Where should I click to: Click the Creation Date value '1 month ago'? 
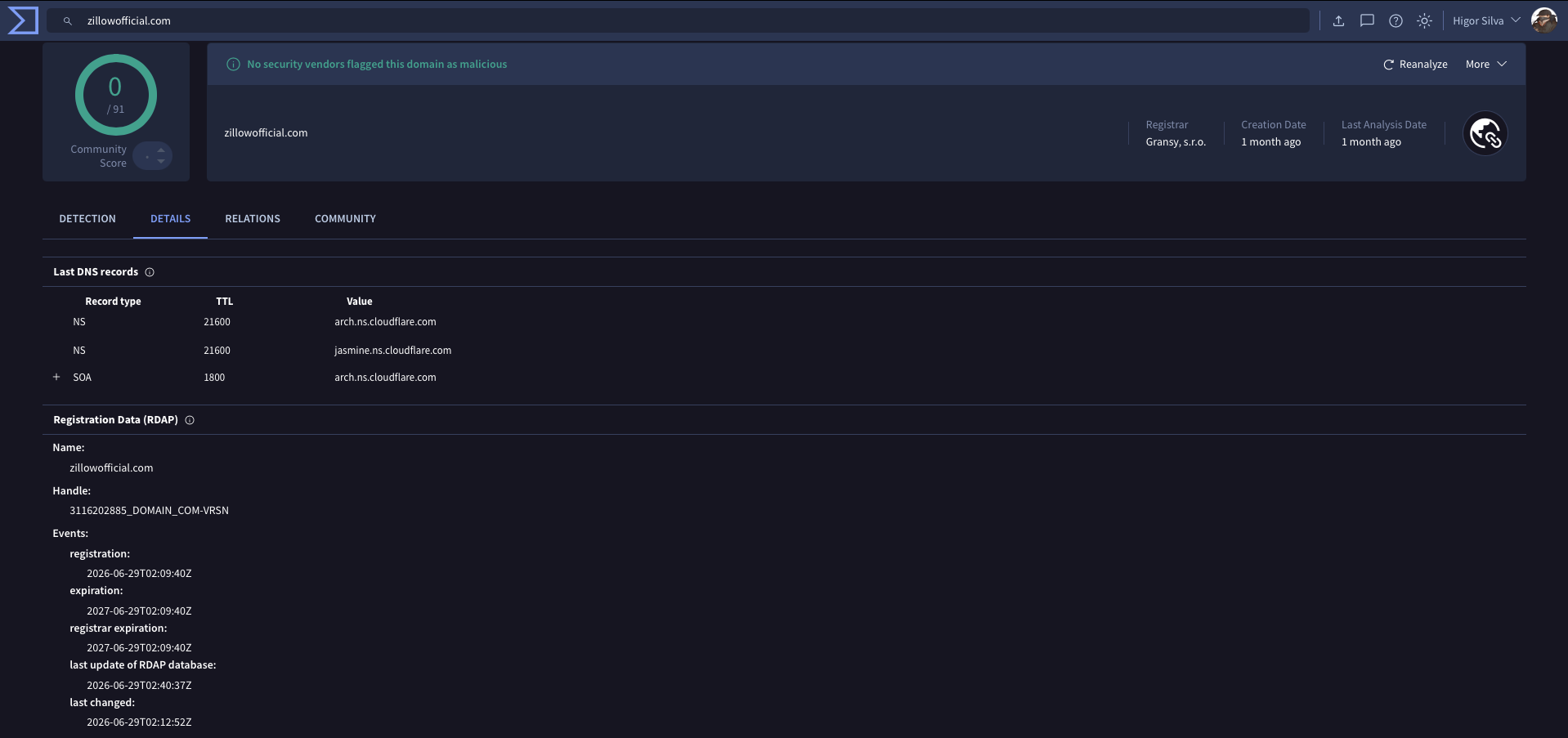pyautogui.click(x=1270, y=142)
